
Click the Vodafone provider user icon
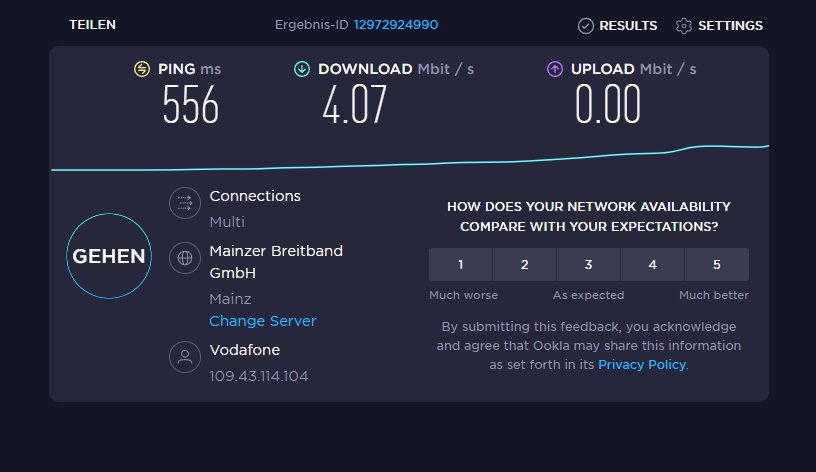click(x=185, y=357)
